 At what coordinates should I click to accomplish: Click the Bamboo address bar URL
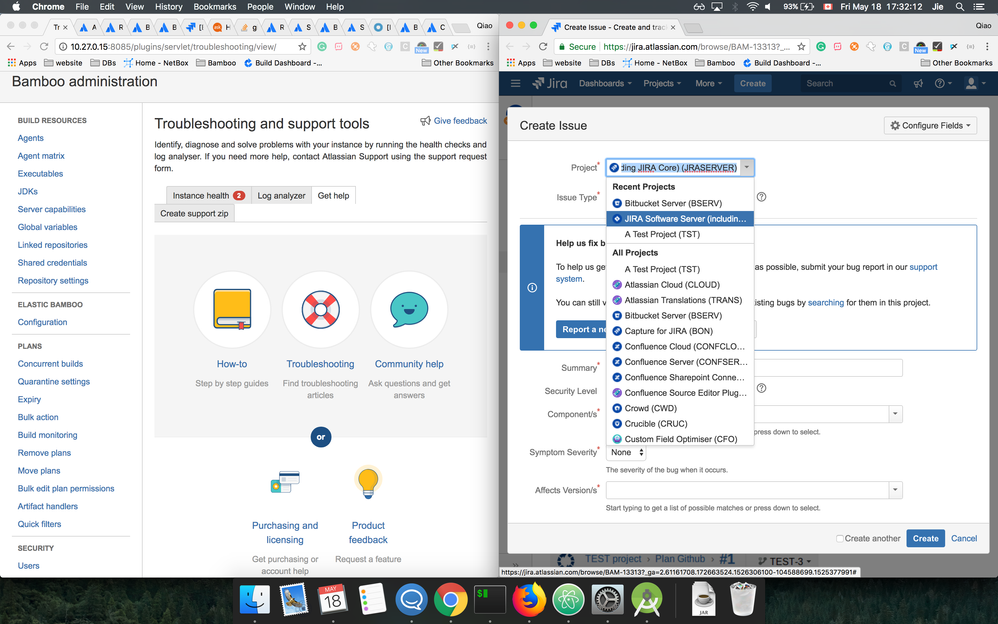[173, 46]
